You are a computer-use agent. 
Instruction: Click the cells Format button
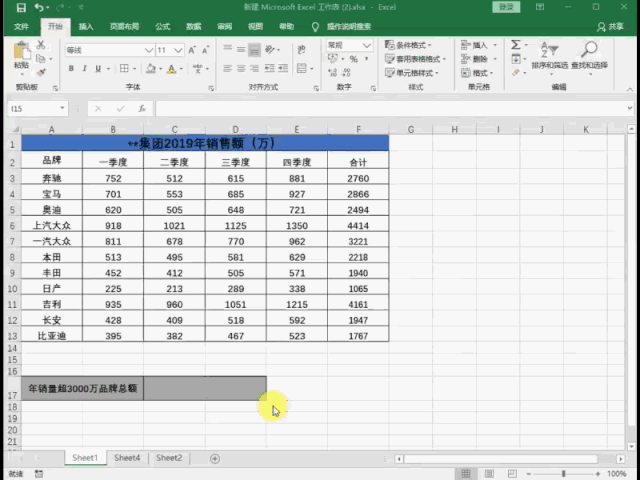(x=477, y=73)
